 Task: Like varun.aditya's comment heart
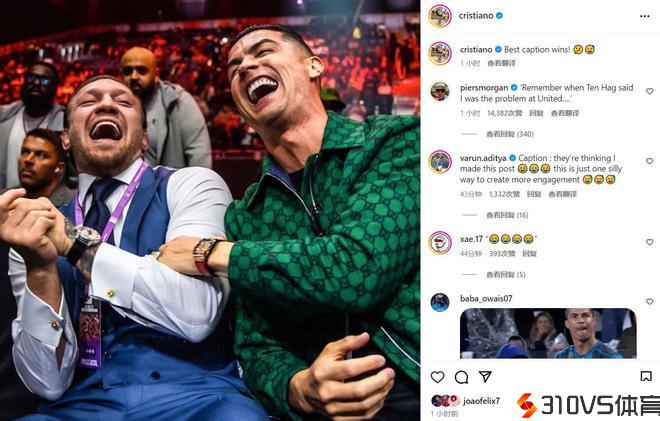point(649,161)
